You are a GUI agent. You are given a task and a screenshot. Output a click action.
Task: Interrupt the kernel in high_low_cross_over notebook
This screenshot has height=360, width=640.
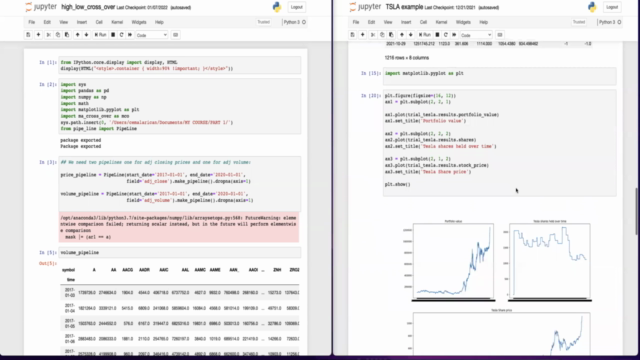tap(113, 35)
